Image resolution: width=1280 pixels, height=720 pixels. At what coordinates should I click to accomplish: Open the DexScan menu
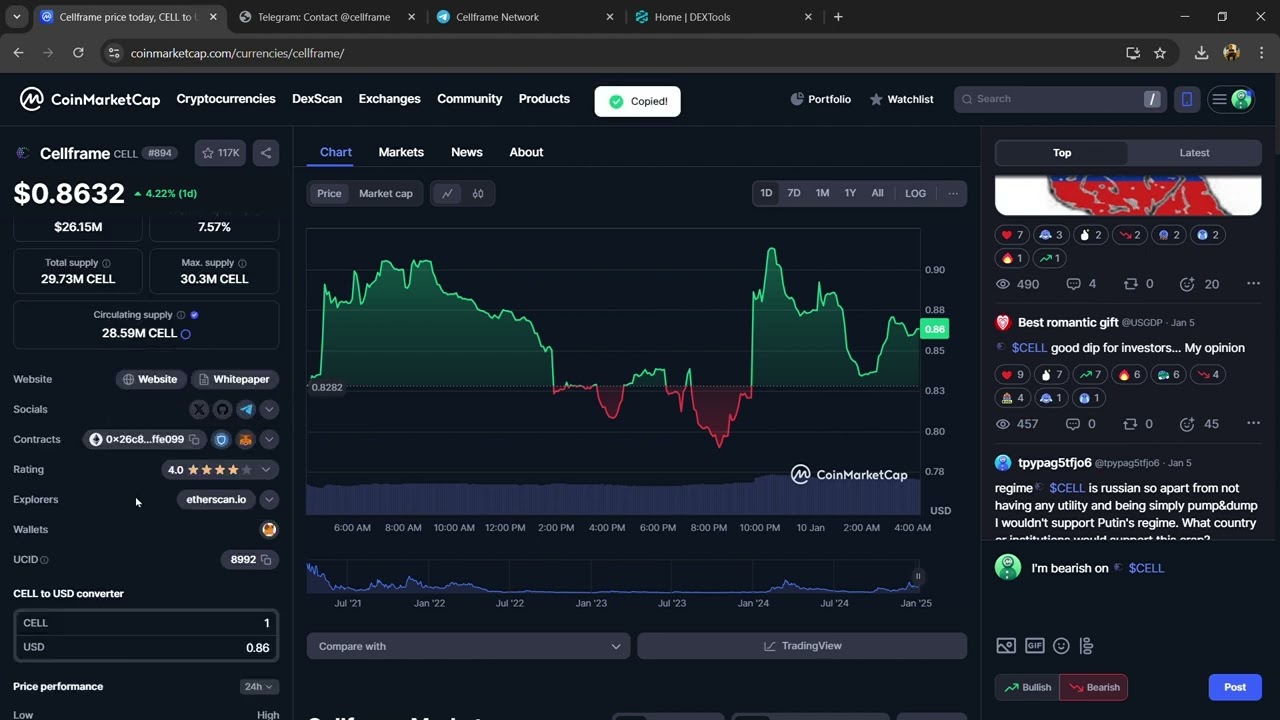(x=317, y=99)
